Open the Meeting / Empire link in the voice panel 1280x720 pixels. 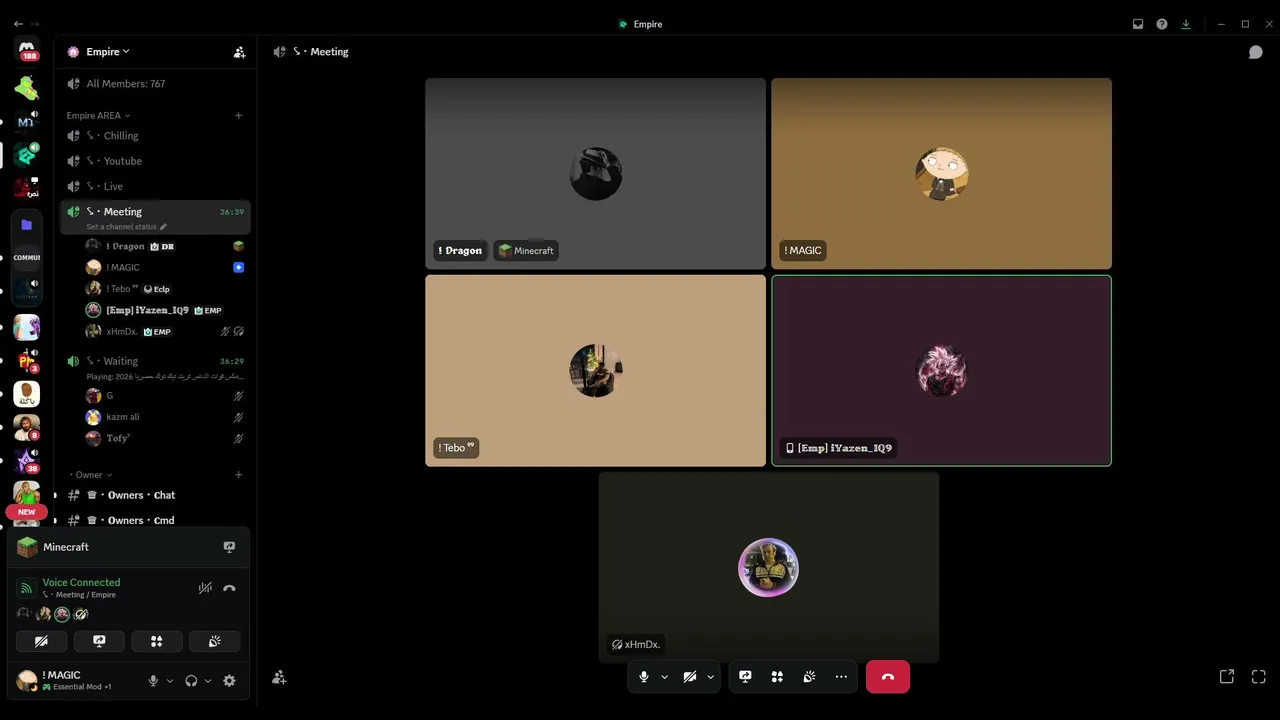pos(79,595)
